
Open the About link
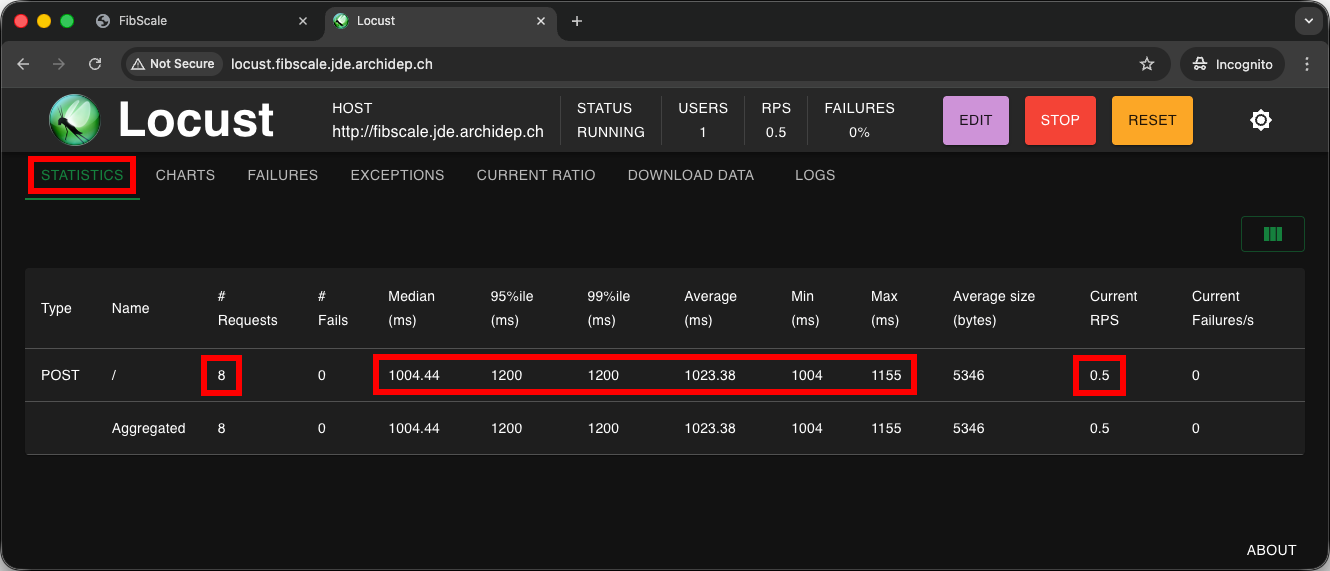coord(1271,550)
